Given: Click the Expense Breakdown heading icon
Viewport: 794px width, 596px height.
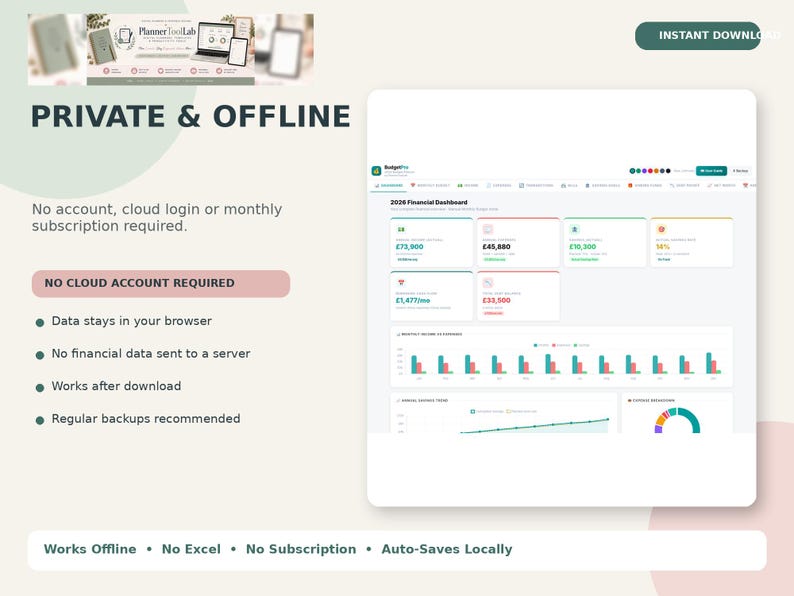Looking at the screenshot, I should (629, 400).
